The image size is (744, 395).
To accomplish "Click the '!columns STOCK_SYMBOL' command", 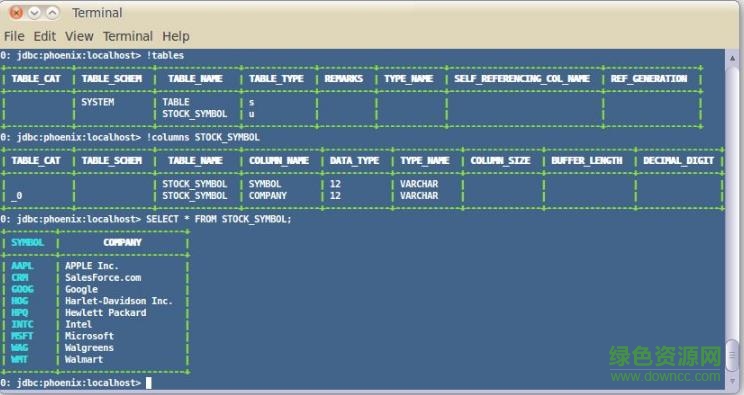I will [203, 137].
